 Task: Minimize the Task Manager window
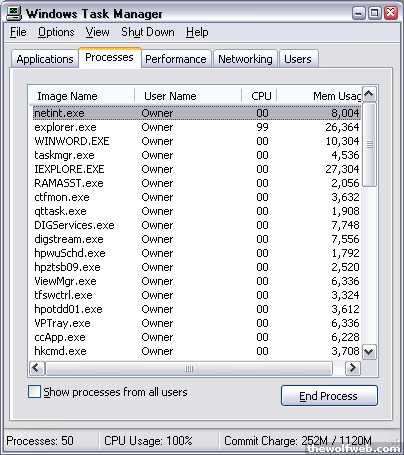tap(359, 13)
